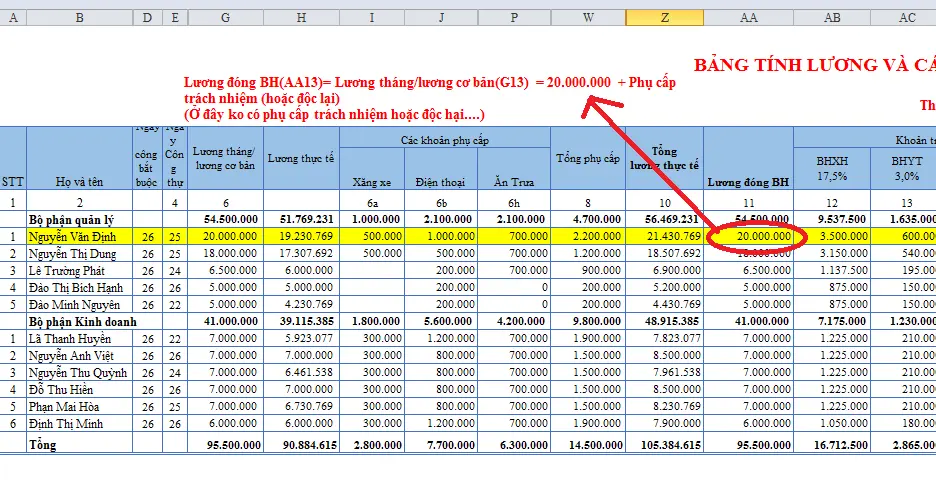
Task: Select the 21.430.769 total salary cell
Action: [x=664, y=236]
